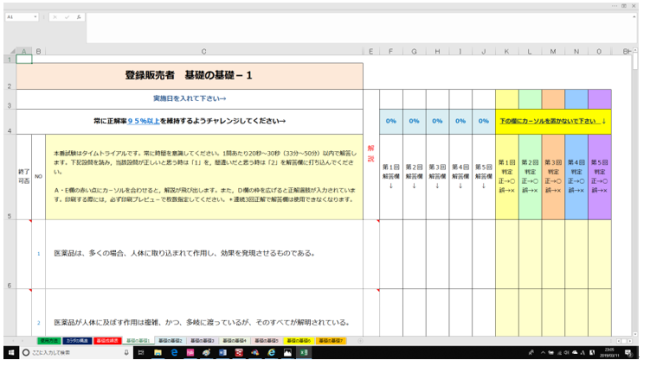Click the formula bar Cancel X icon

[x=55, y=17]
